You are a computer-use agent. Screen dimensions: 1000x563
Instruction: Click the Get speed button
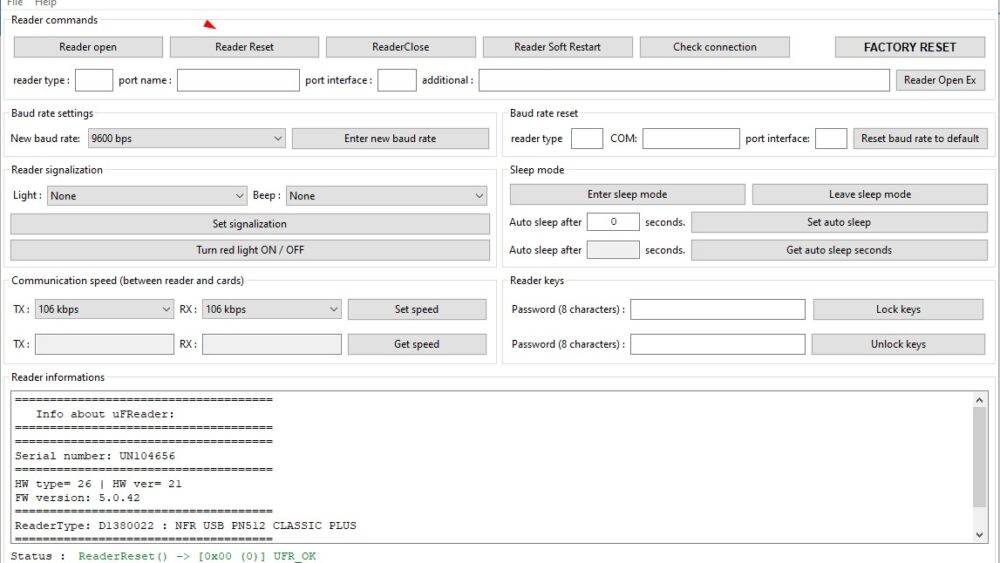click(416, 344)
